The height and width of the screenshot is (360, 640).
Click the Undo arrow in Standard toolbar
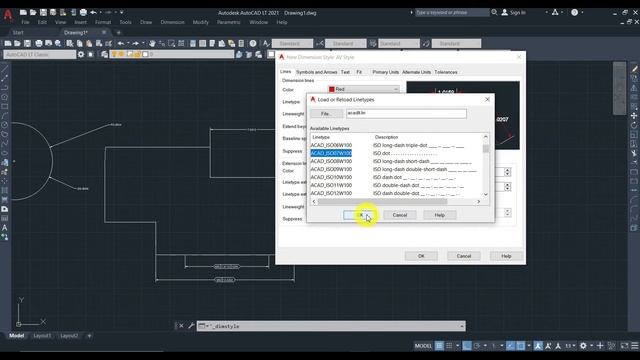121,43
